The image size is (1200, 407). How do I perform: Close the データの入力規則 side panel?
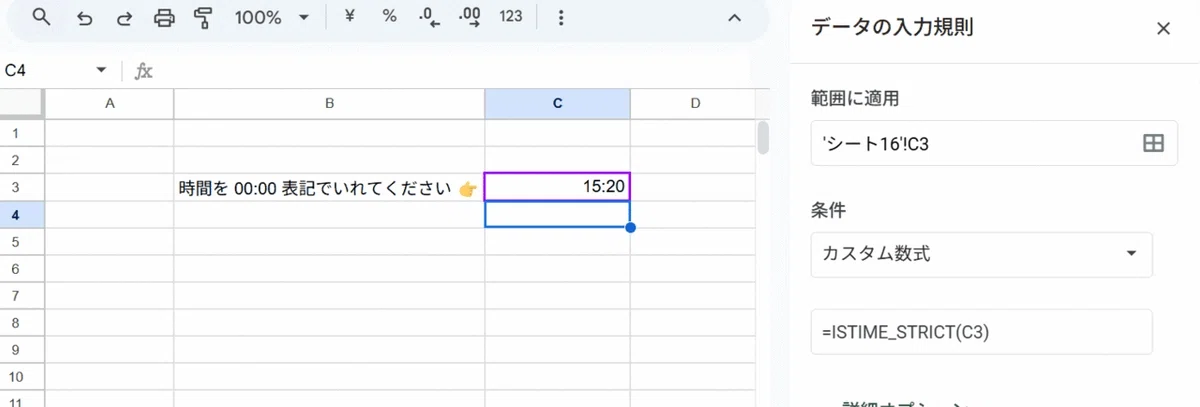pos(1163,28)
